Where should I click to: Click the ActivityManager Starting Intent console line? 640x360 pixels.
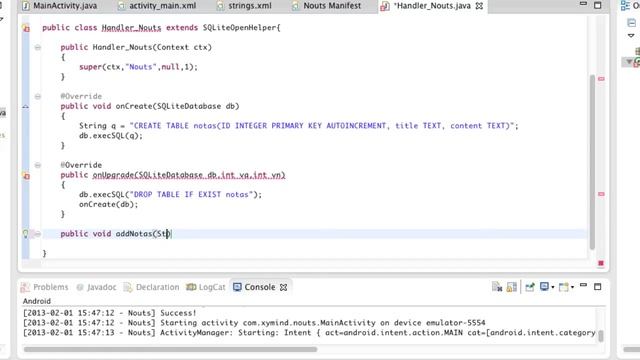(309, 333)
